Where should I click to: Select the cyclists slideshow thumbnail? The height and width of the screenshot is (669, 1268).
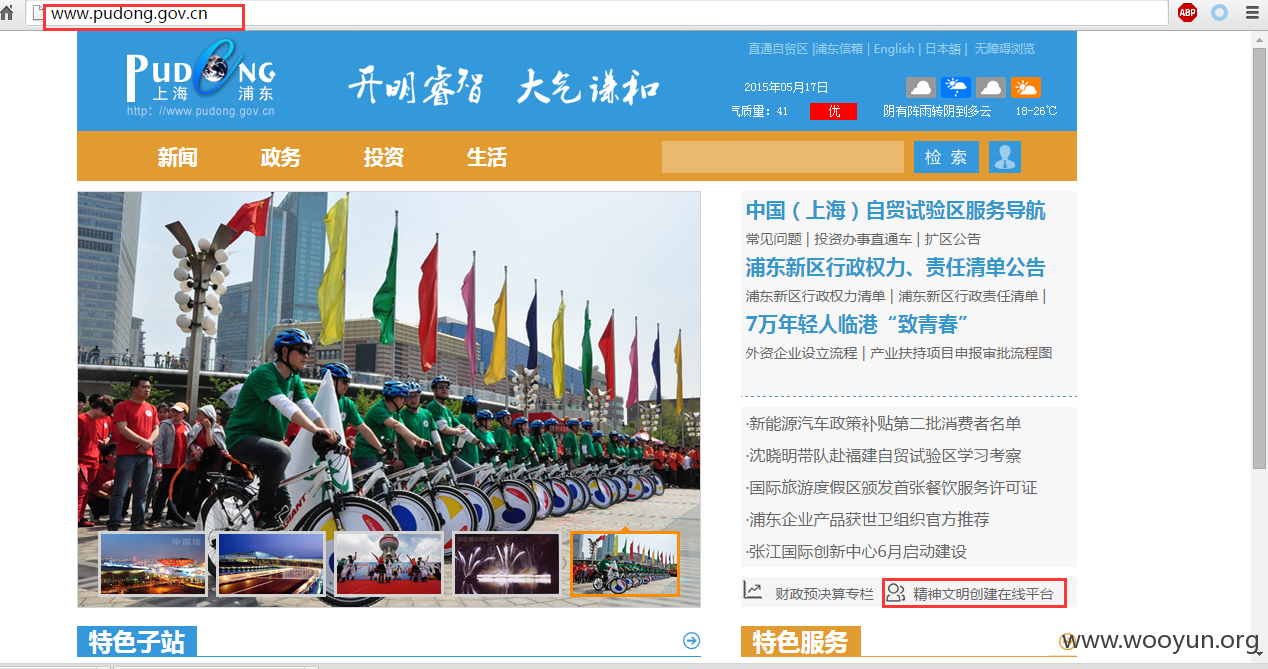pos(625,564)
